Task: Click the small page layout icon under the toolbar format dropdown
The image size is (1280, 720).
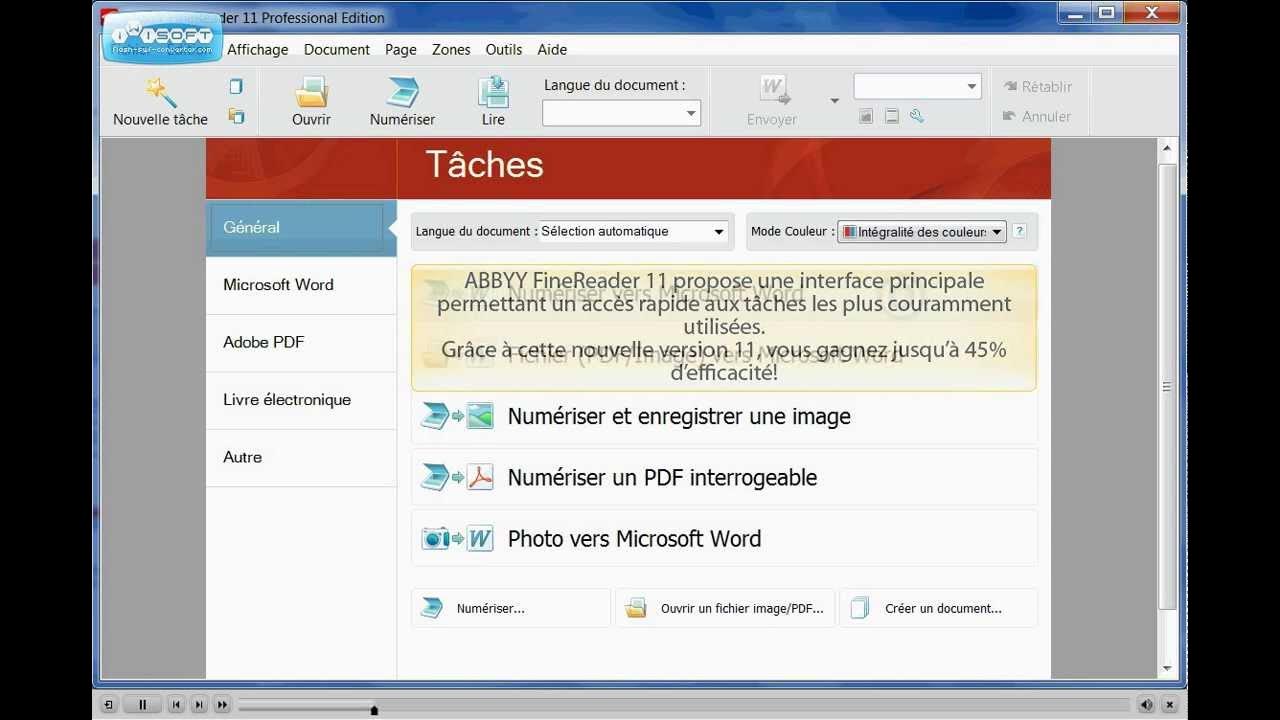Action: [891, 116]
